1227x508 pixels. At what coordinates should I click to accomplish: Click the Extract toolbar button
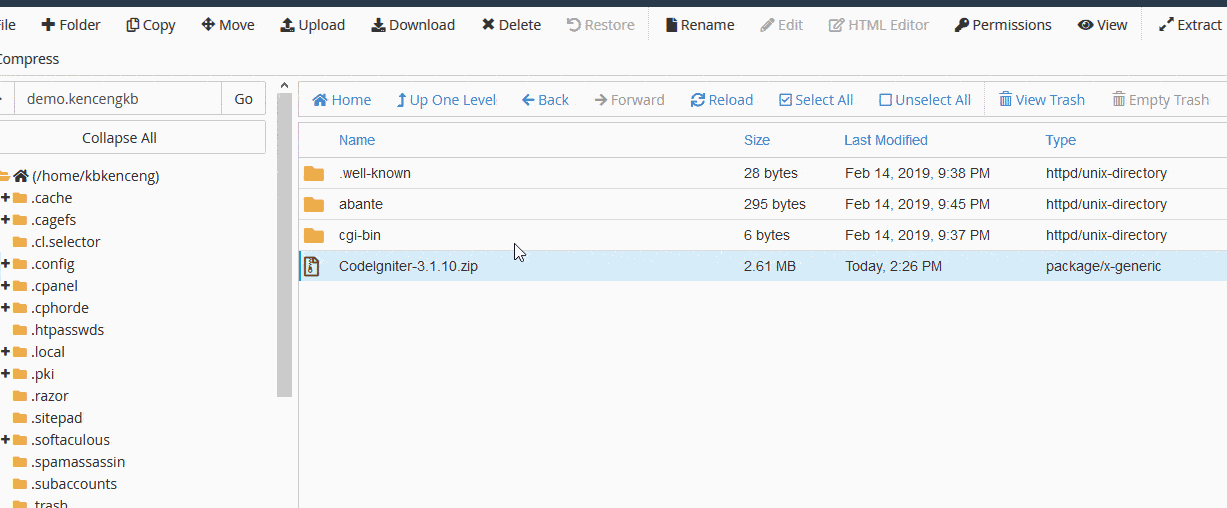point(1190,25)
